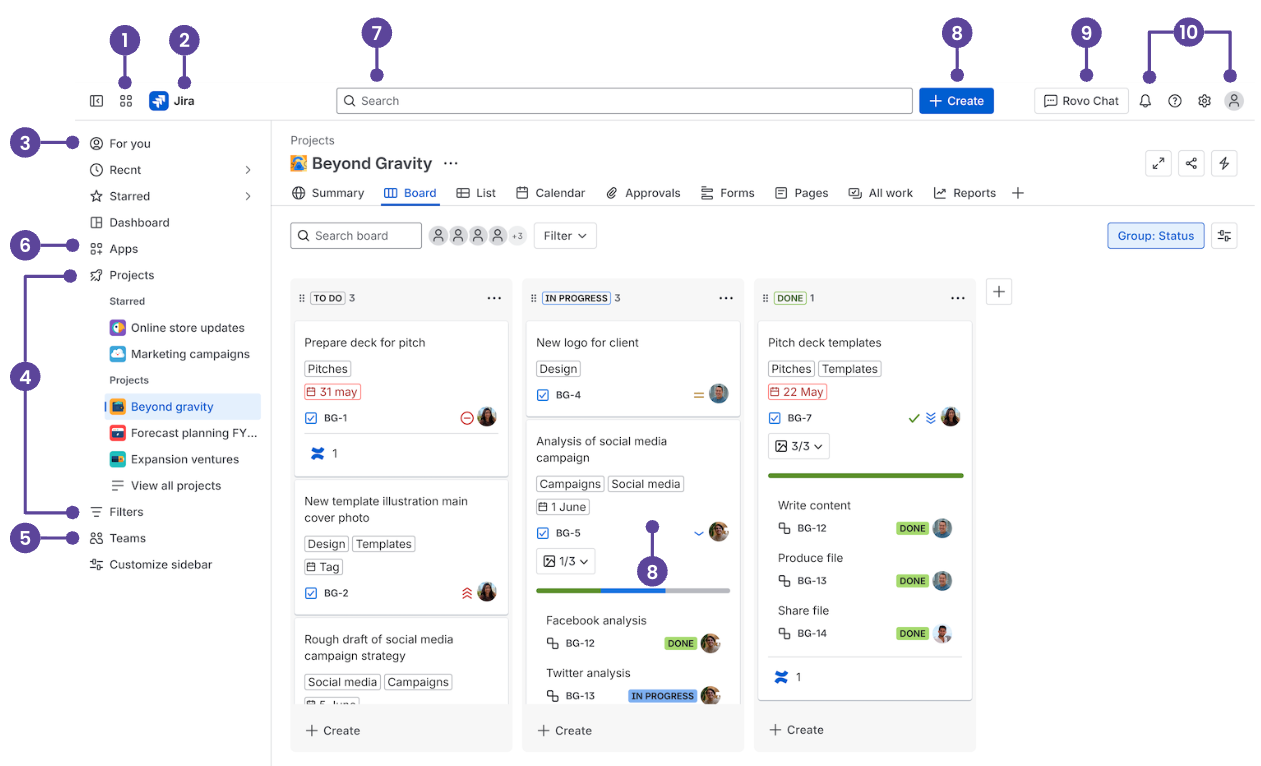Open the help question mark icon
1261x766 pixels.
tap(1175, 101)
